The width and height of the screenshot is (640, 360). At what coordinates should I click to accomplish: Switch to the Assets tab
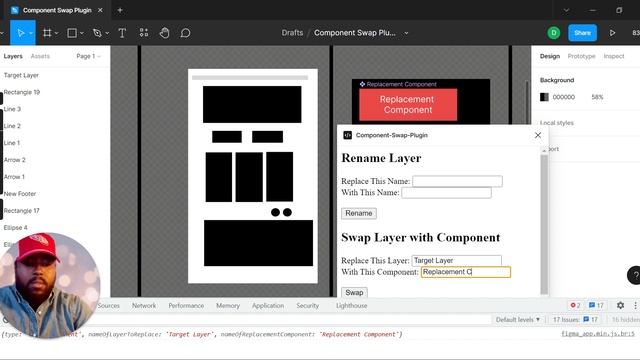(40, 56)
